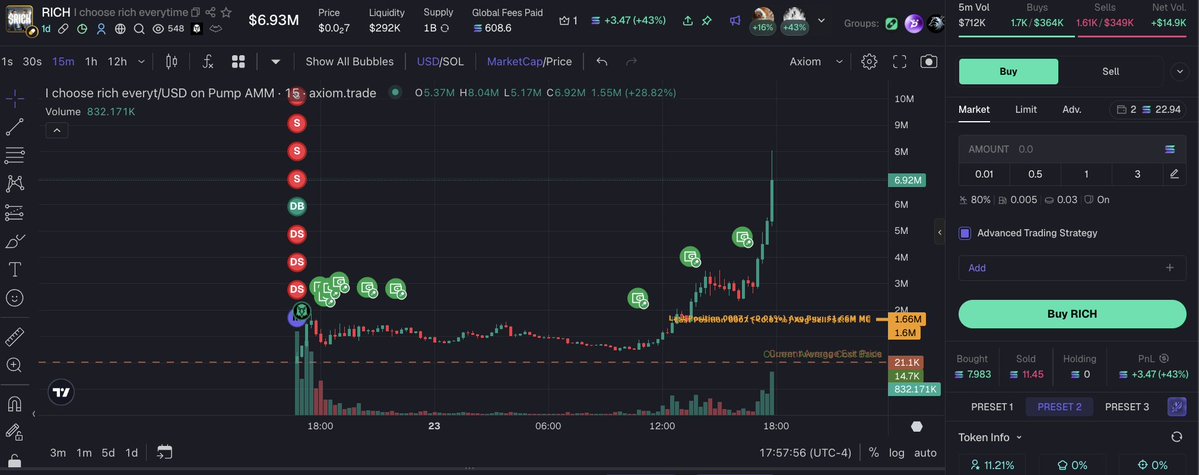Screen dimensions: 1199x475
Task: Toggle percent scale on the chart
Action: (873, 453)
